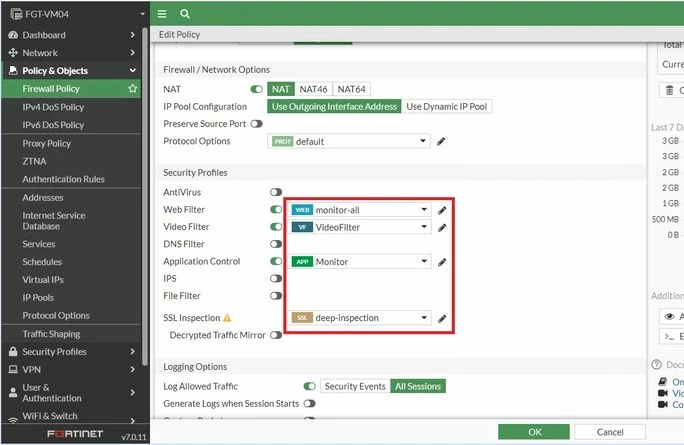Enable the File Filter toggle

point(276,296)
